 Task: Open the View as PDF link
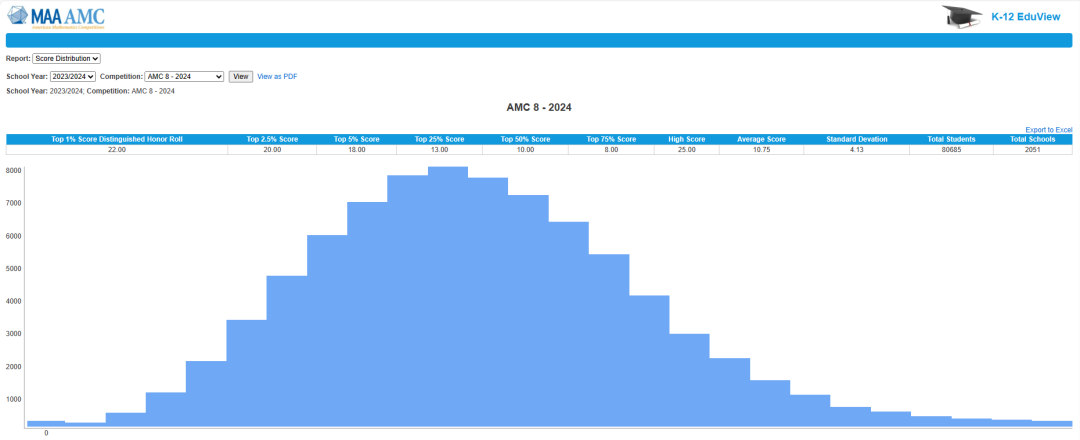(277, 76)
